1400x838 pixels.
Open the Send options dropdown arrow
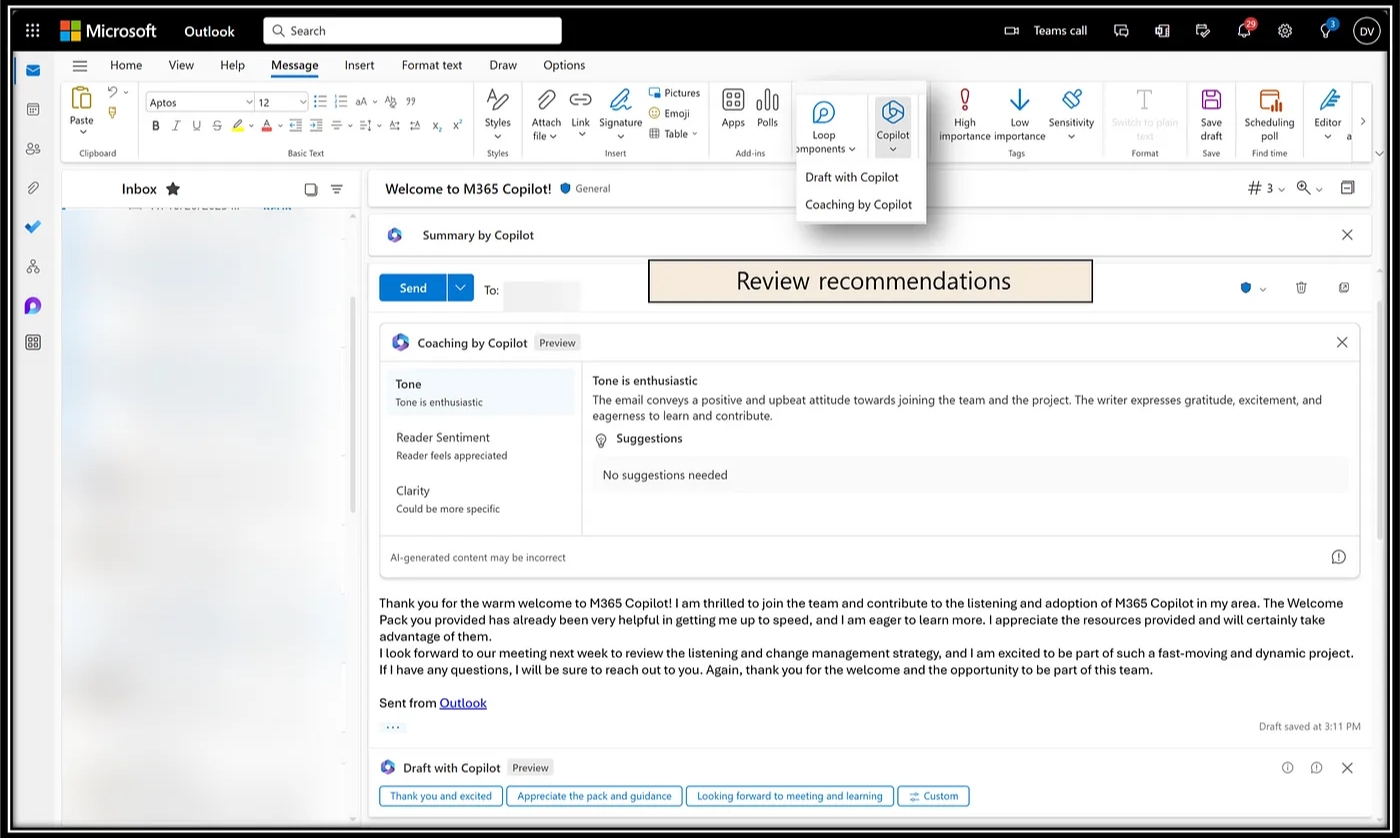point(460,288)
